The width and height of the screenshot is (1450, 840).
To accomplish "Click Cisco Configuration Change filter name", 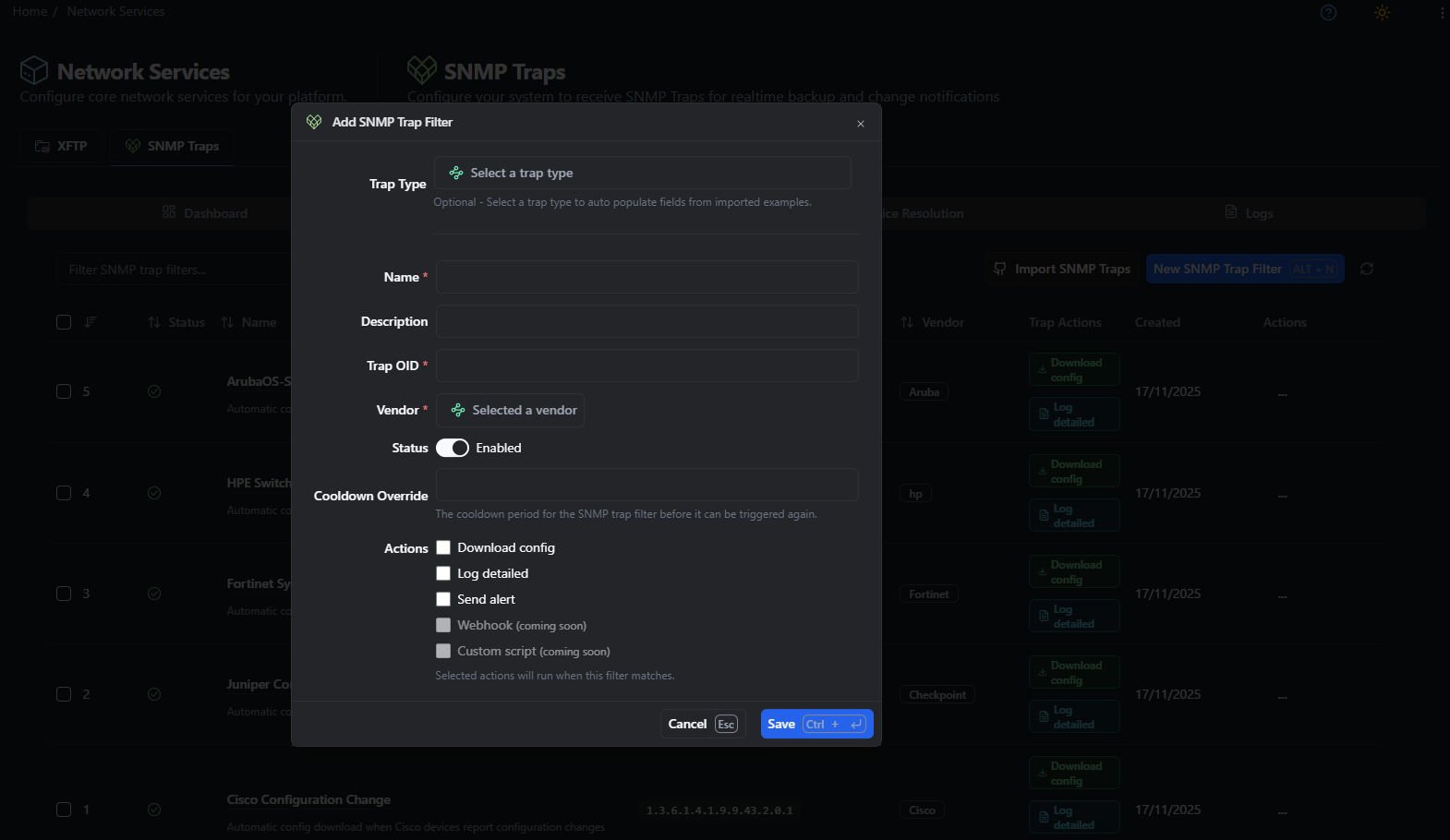I will 308,799.
